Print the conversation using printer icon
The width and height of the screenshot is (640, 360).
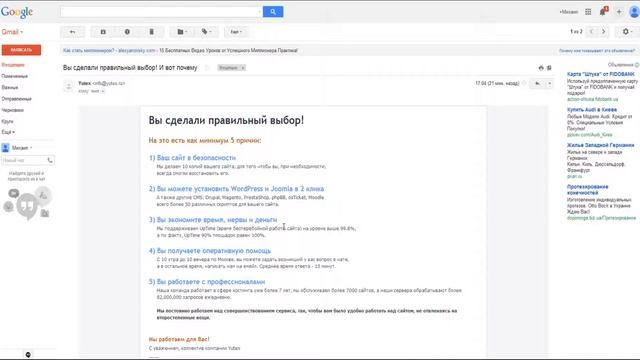tap(541, 68)
